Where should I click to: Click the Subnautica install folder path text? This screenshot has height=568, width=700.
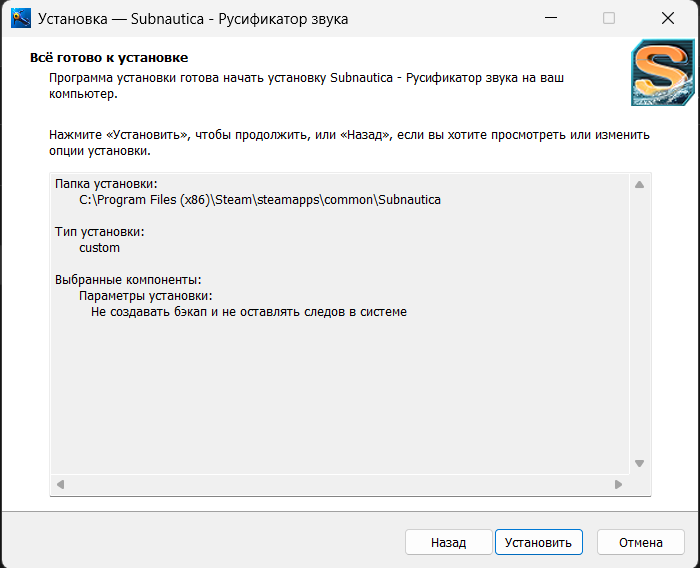click(260, 200)
